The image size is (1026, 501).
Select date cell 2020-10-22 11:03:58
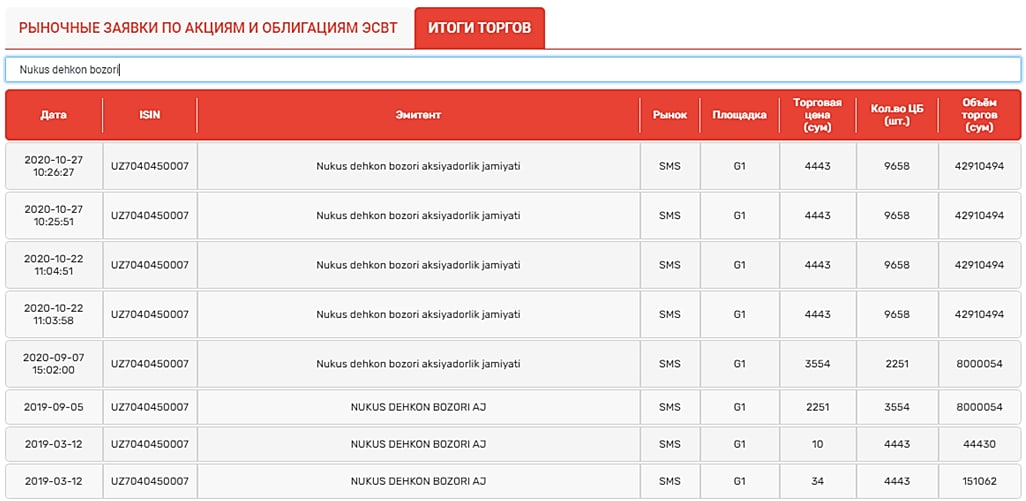tap(54, 315)
